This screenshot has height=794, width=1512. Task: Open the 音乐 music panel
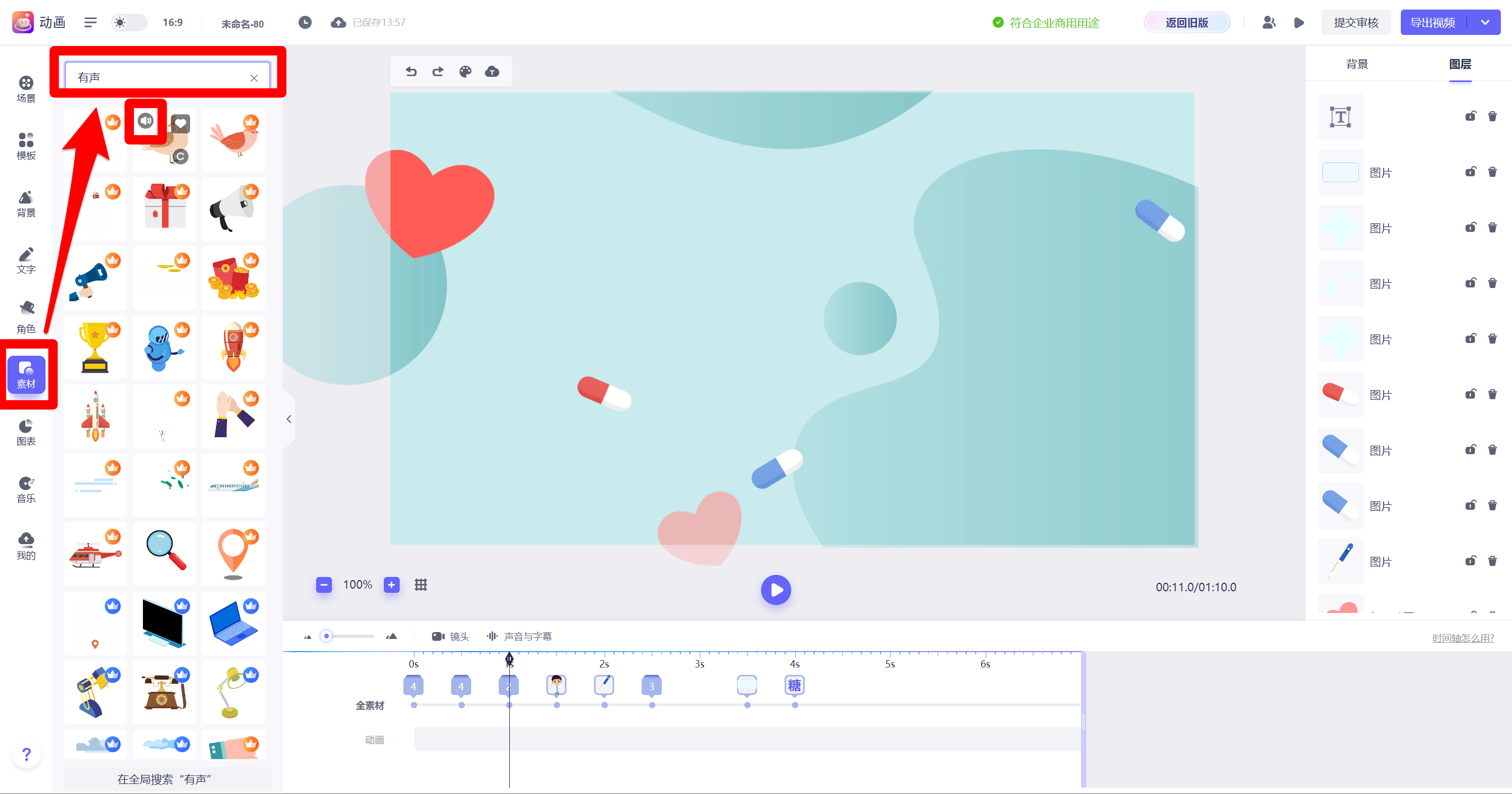coord(26,490)
